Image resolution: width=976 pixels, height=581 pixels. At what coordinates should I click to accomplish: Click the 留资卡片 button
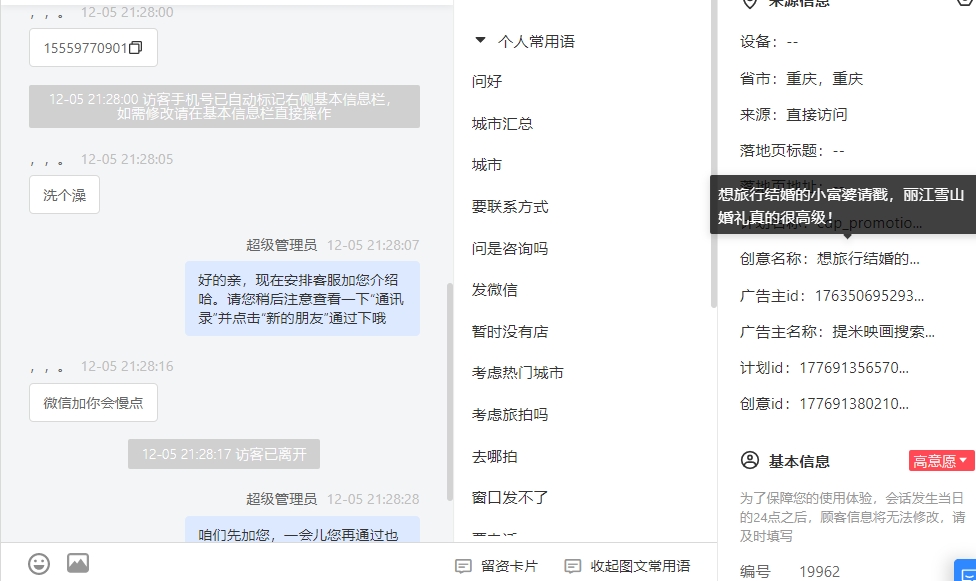click(497, 566)
